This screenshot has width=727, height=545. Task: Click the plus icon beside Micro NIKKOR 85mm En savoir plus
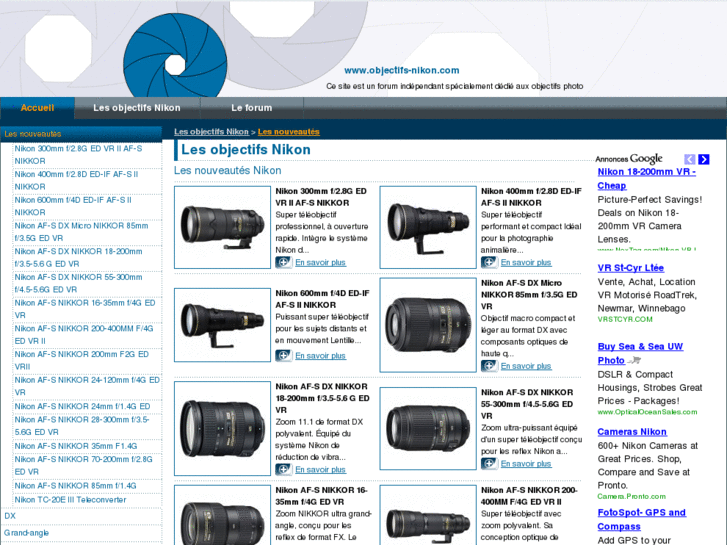(489, 366)
